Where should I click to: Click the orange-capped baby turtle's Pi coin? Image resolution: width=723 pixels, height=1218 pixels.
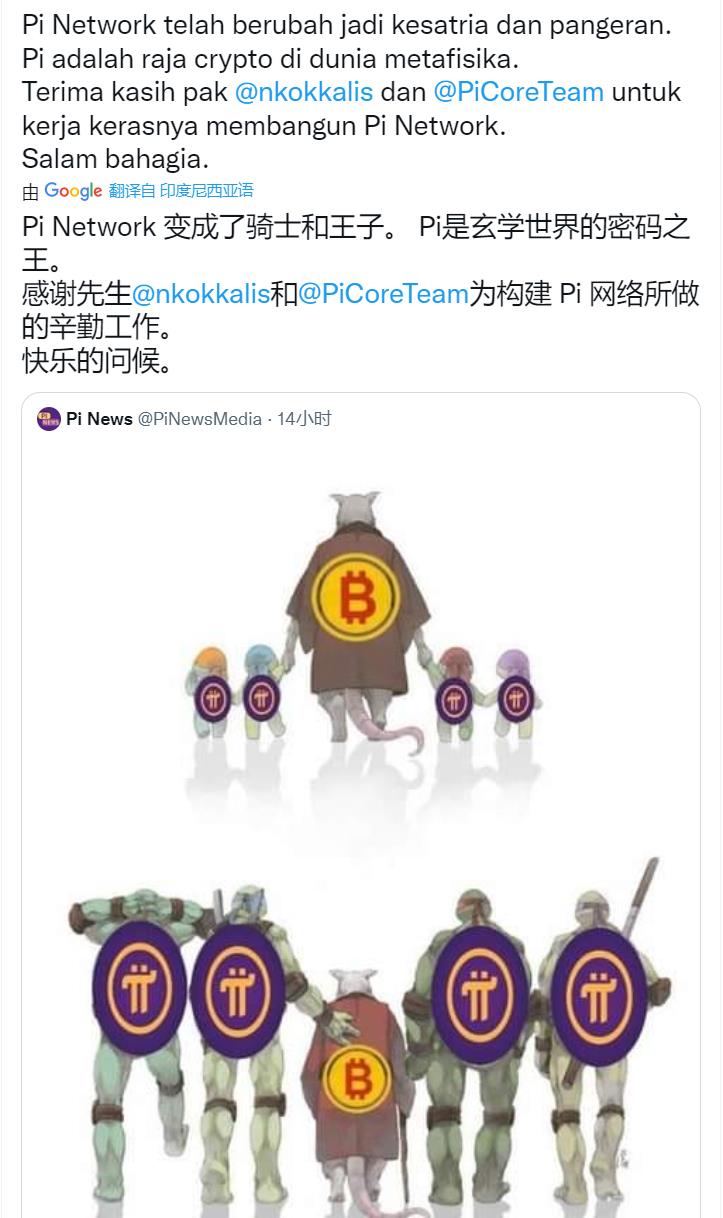point(213,698)
